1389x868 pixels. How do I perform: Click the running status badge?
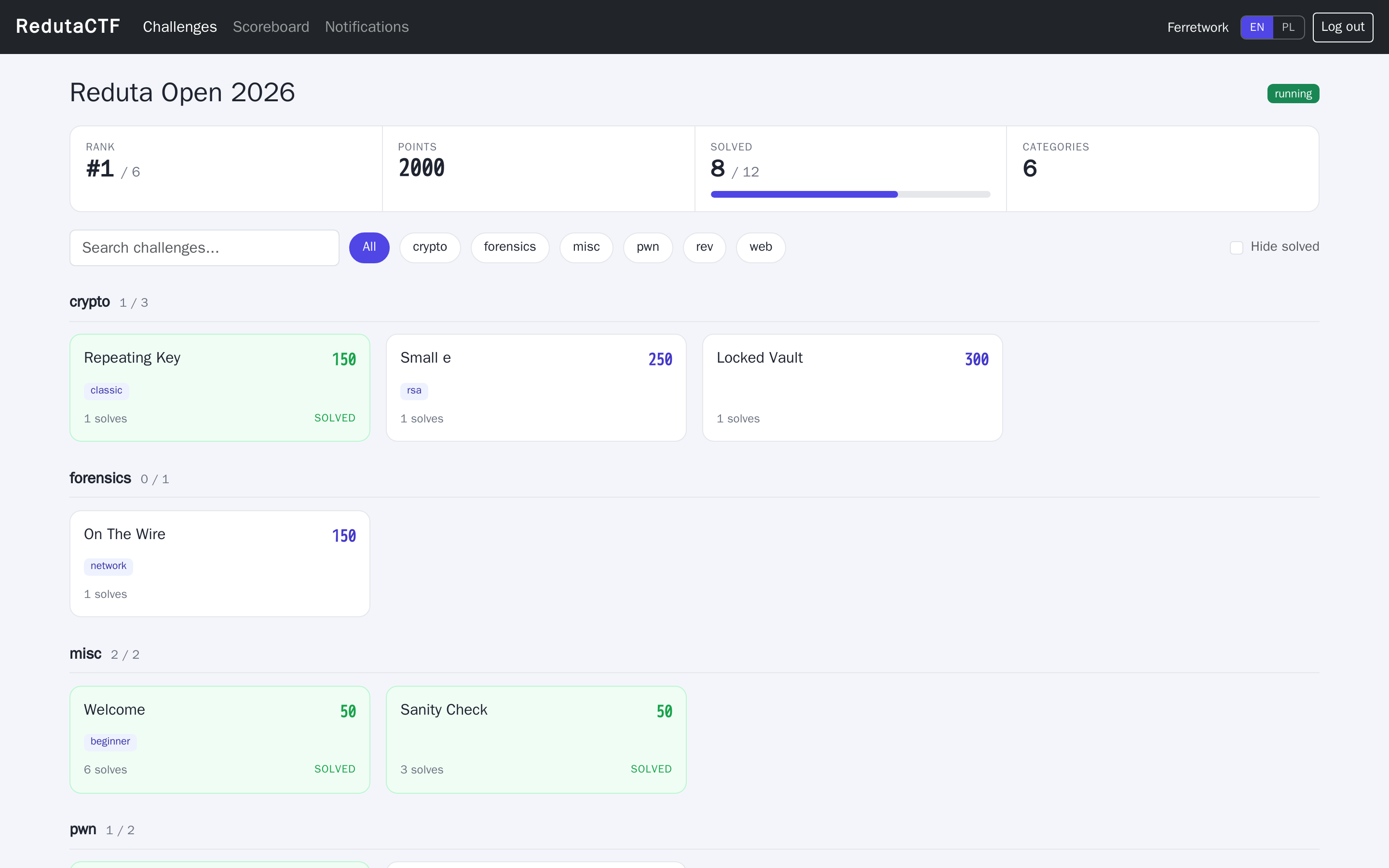click(x=1293, y=94)
